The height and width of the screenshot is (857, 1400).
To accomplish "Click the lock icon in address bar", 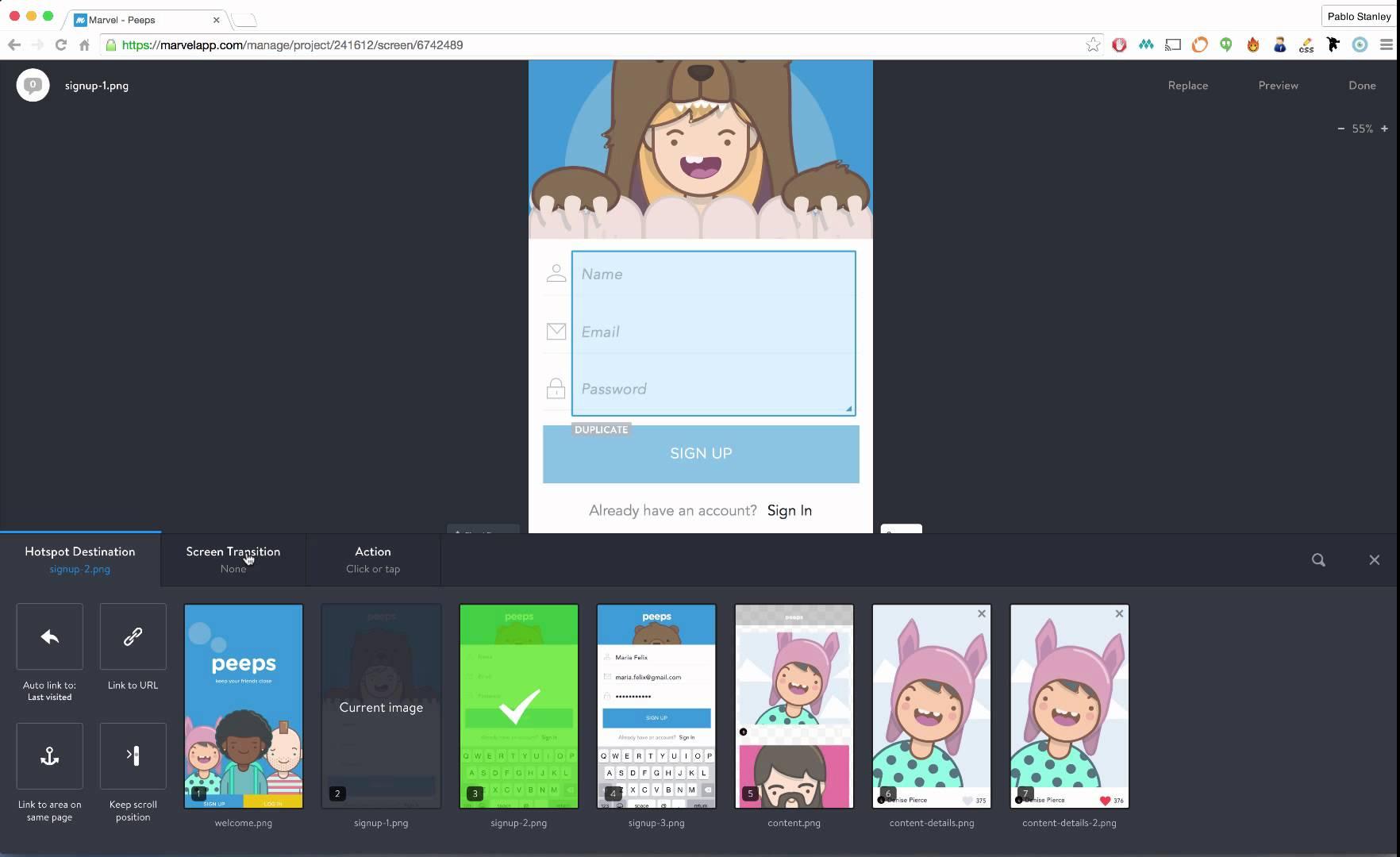I will click(111, 45).
